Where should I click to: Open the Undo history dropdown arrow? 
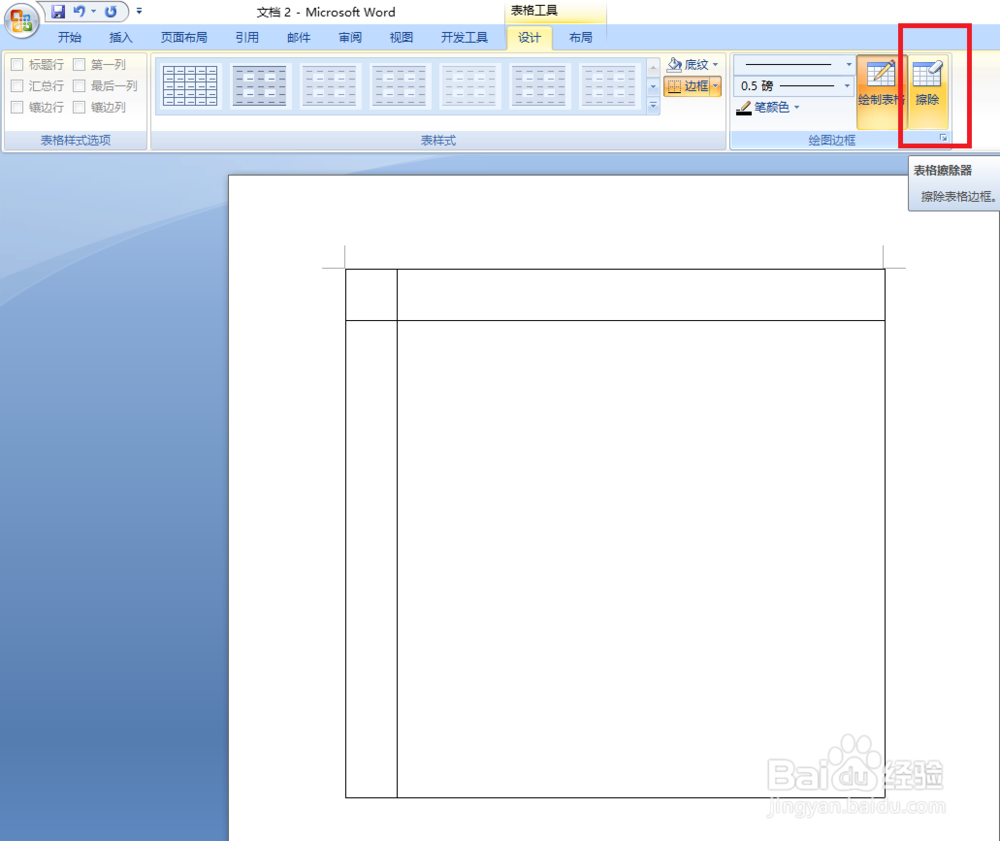point(94,11)
